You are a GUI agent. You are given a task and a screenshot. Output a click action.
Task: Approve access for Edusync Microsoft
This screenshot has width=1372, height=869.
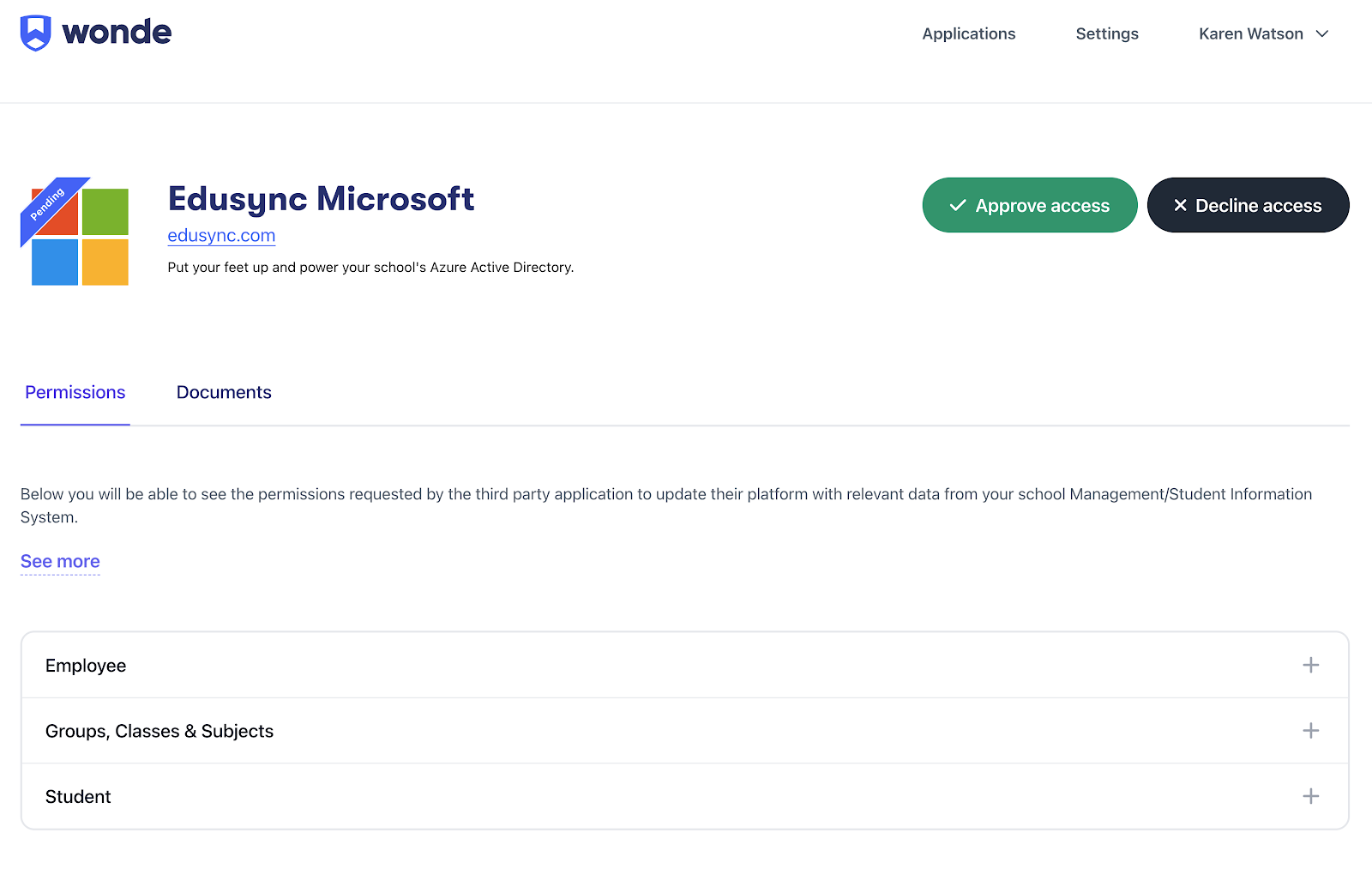coord(1030,205)
